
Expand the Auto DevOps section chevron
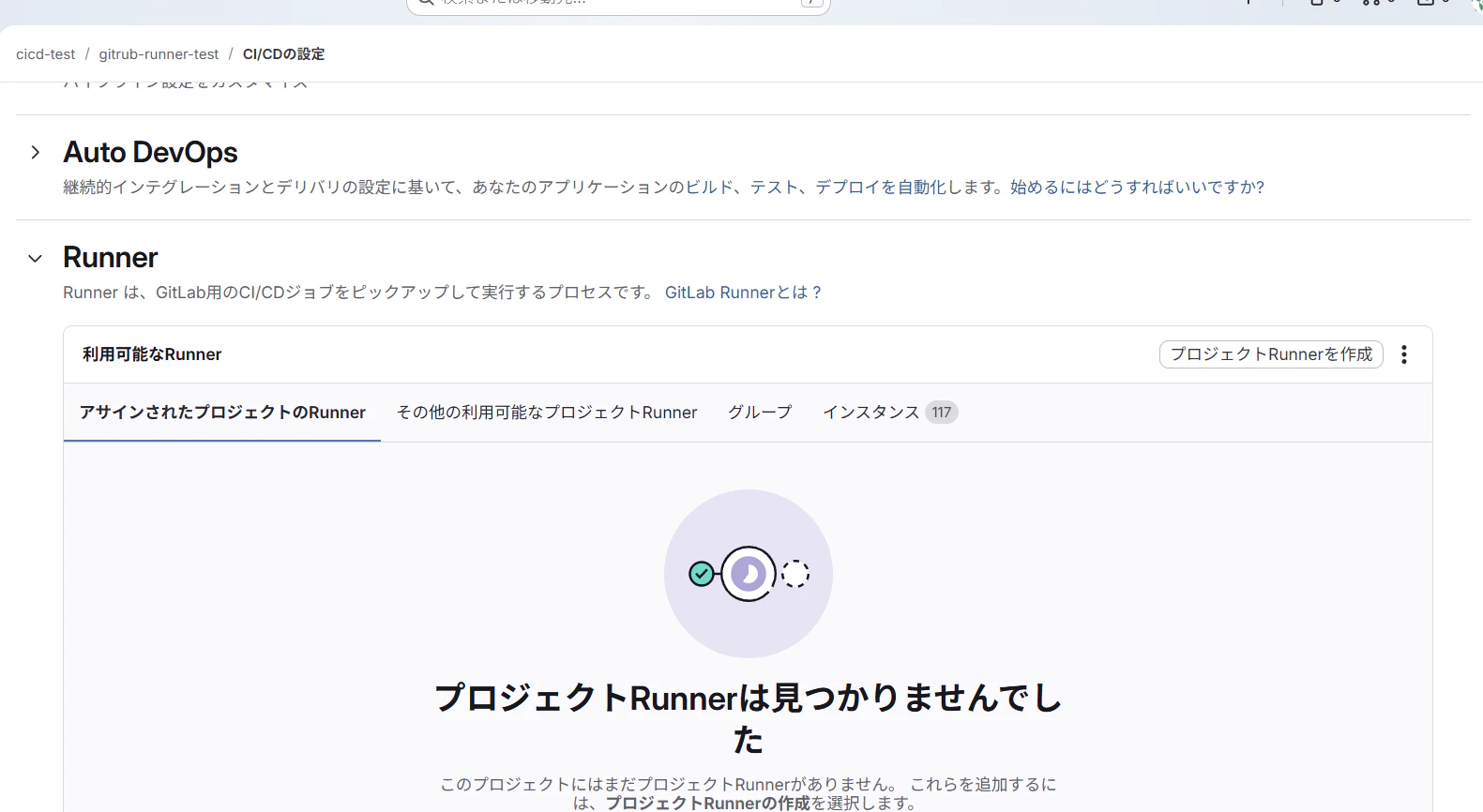[x=35, y=152]
